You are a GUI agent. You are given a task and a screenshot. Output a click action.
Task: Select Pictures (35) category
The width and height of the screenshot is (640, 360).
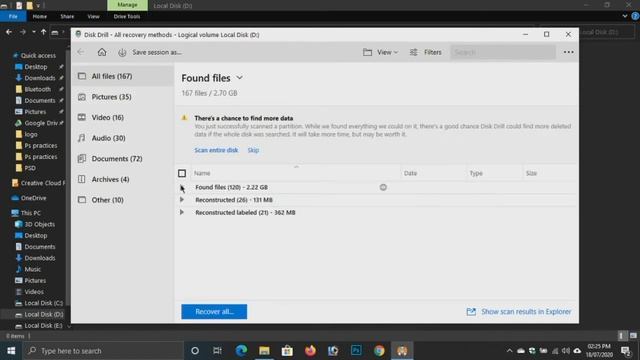tap(122, 97)
